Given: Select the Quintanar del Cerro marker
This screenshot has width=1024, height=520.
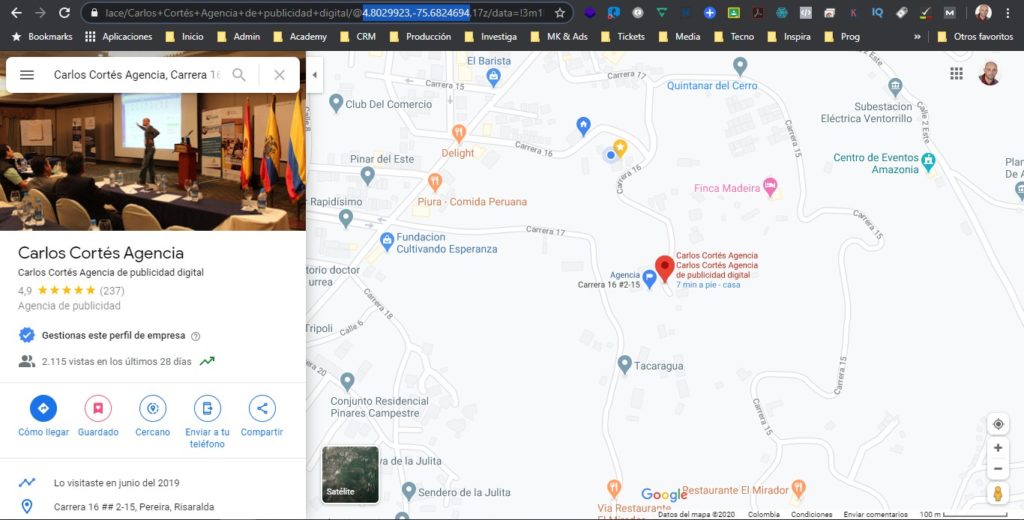Looking at the screenshot, I should [740, 66].
